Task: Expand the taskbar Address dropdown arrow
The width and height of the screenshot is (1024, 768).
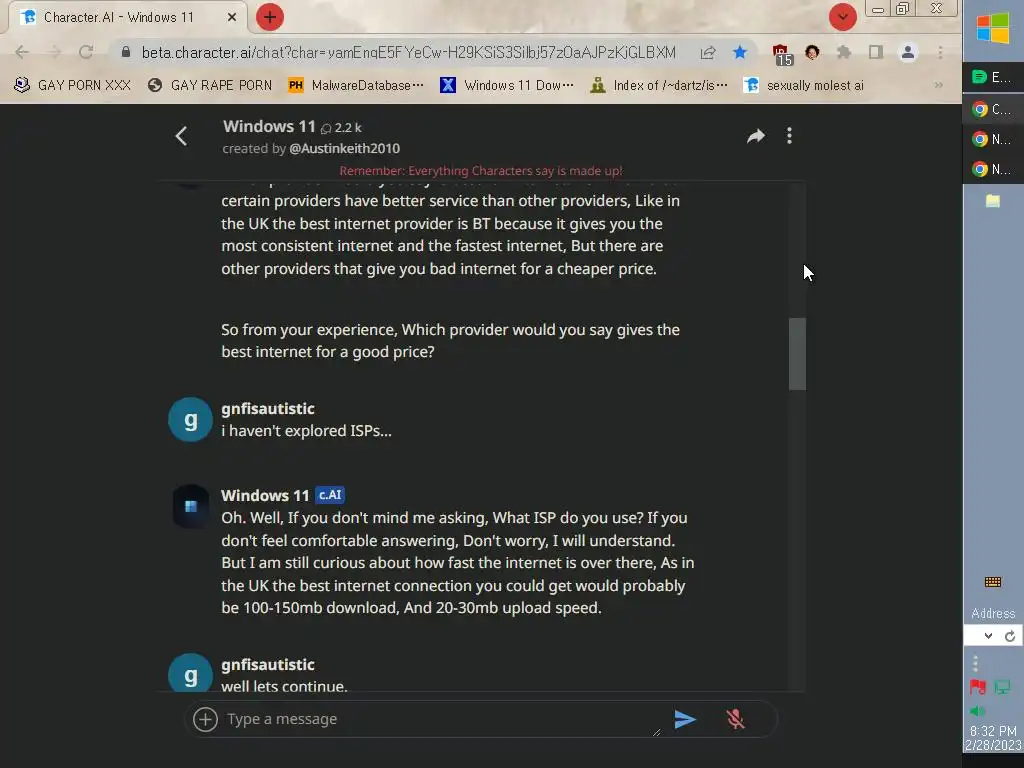Action: pos(988,635)
